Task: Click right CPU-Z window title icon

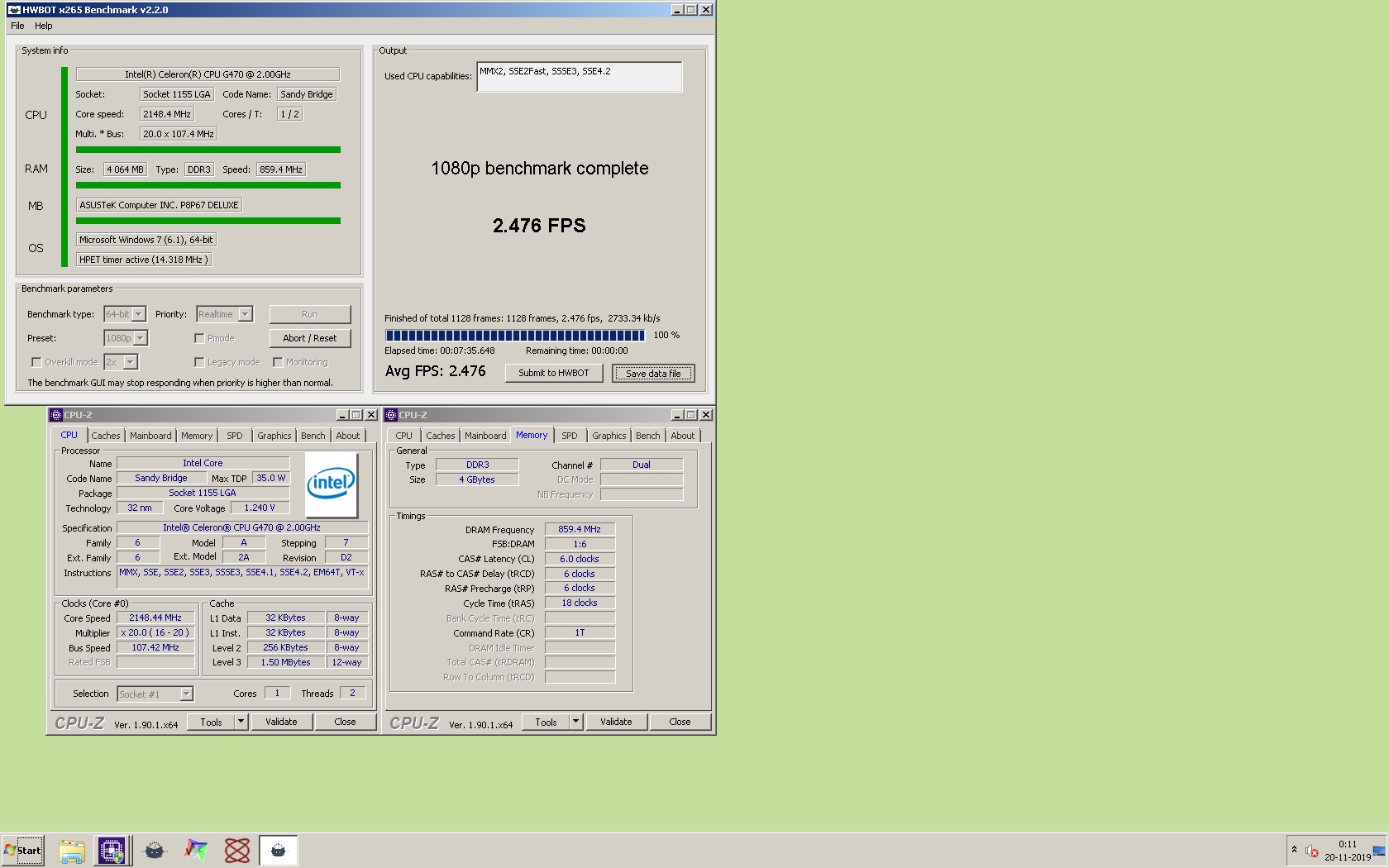Action: (390, 415)
